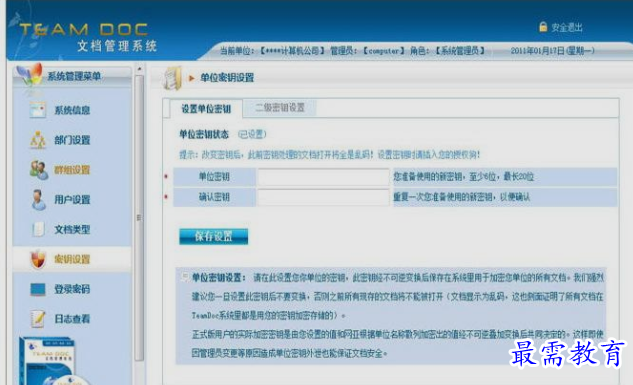
Task: Click the small note icon before 单位密钥设置 description
Action: 185,277
